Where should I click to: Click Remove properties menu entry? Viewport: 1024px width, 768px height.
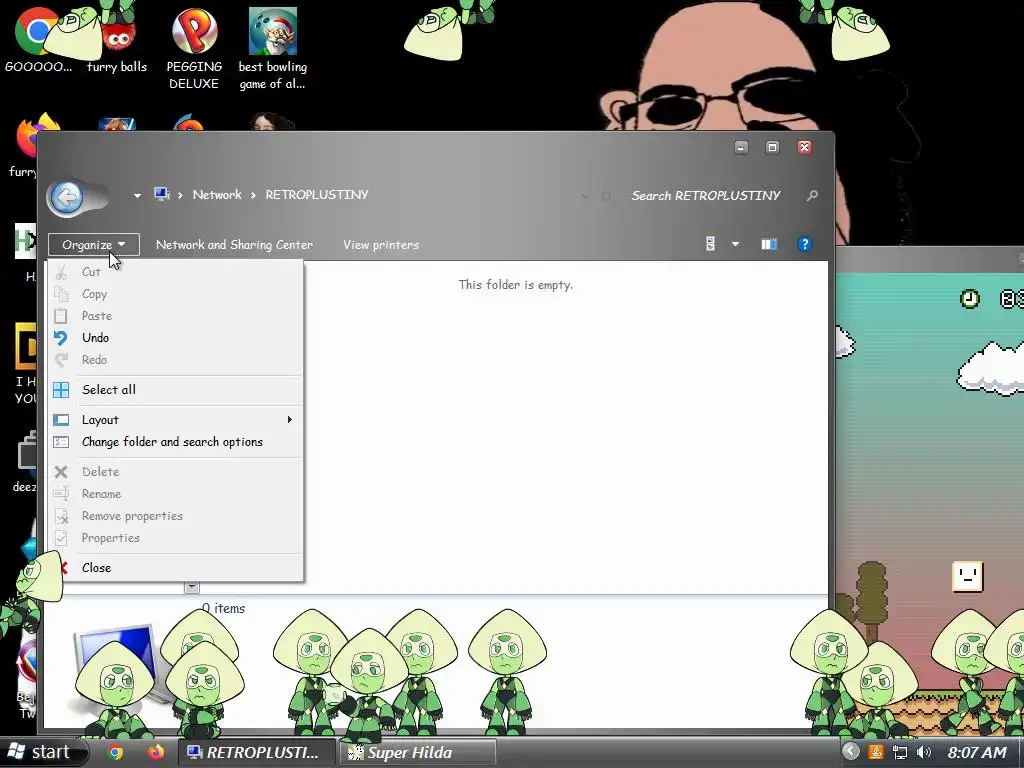tap(176, 516)
